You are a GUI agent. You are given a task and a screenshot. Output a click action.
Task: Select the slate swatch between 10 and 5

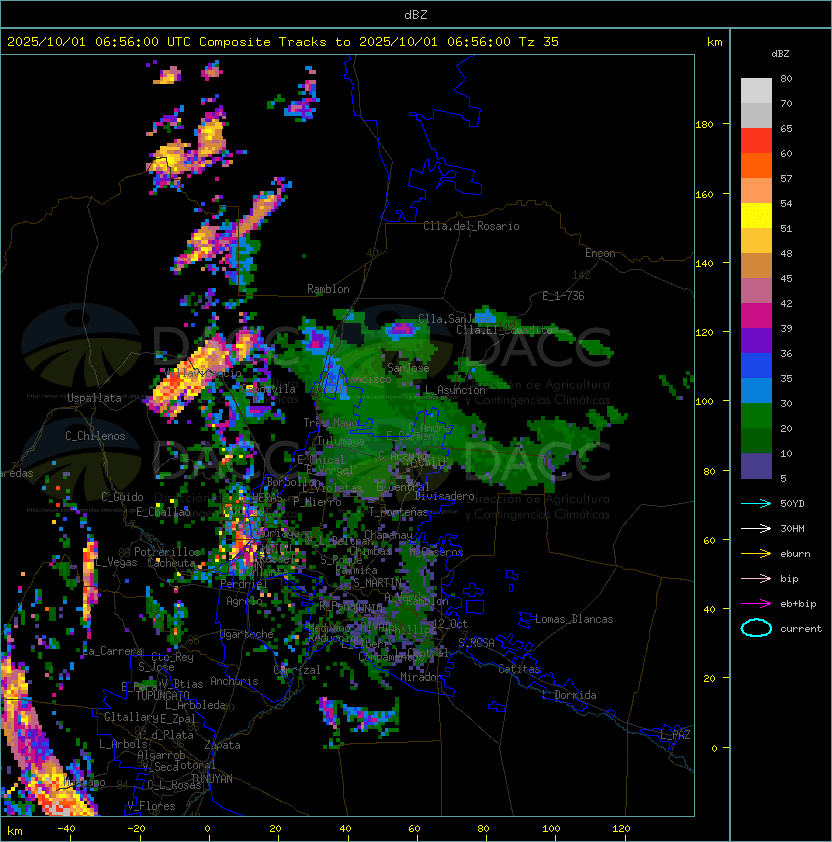point(756,466)
